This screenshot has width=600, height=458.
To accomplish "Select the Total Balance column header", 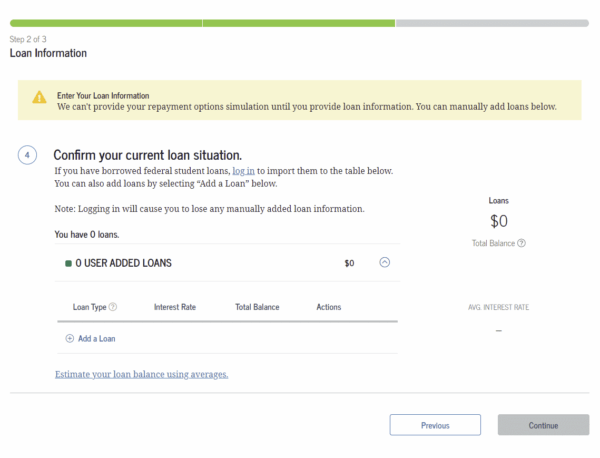I will (257, 307).
